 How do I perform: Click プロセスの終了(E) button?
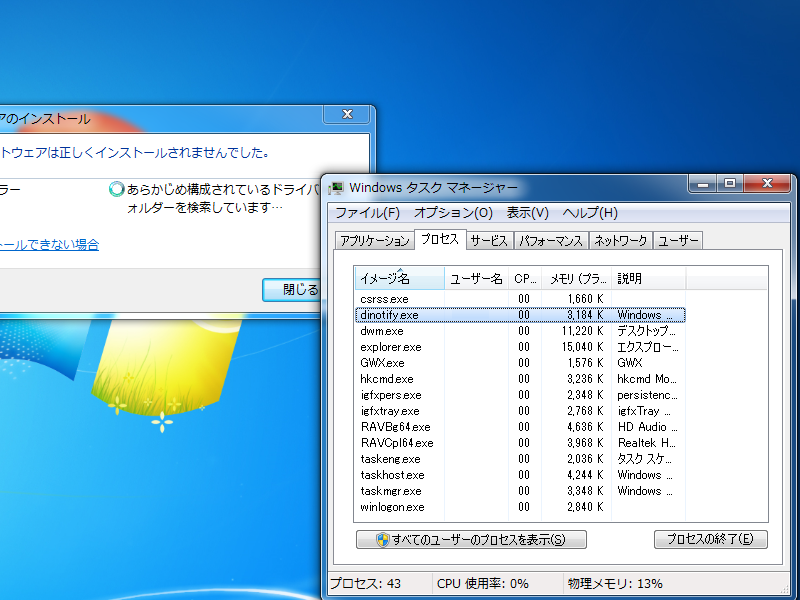pos(710,539)
